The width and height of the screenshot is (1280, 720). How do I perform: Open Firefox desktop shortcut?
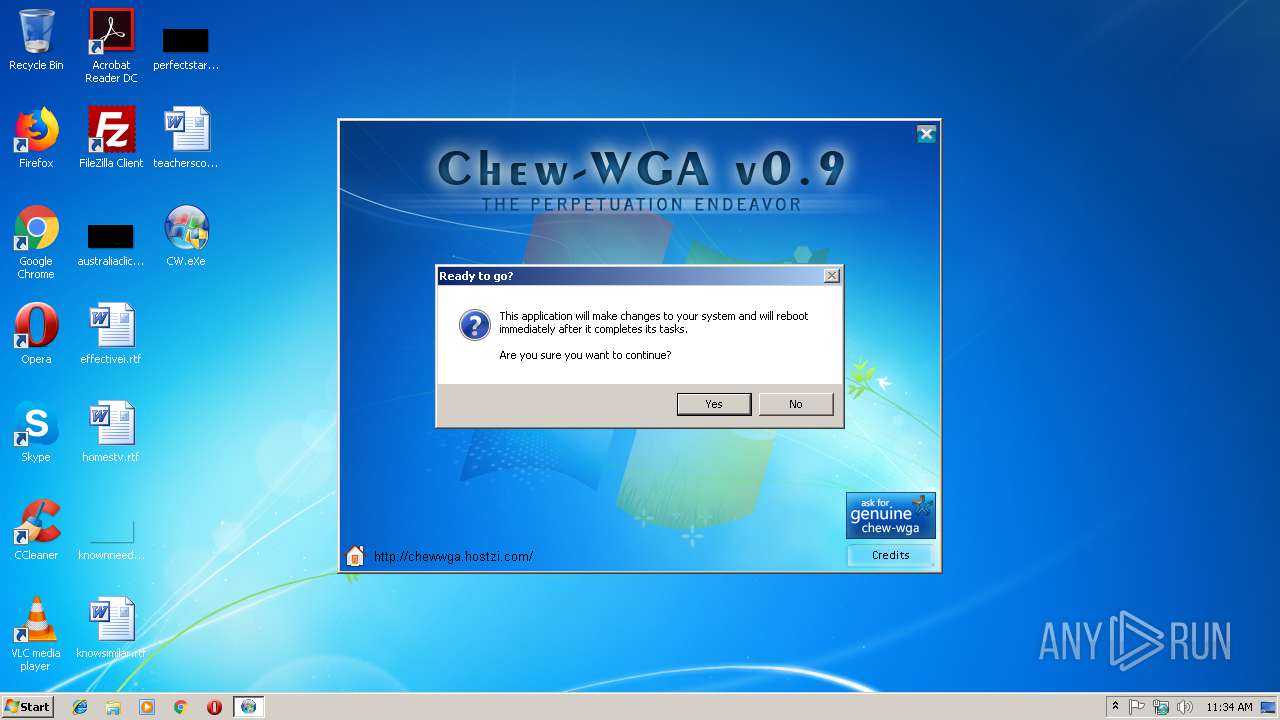tap(36, 138)
